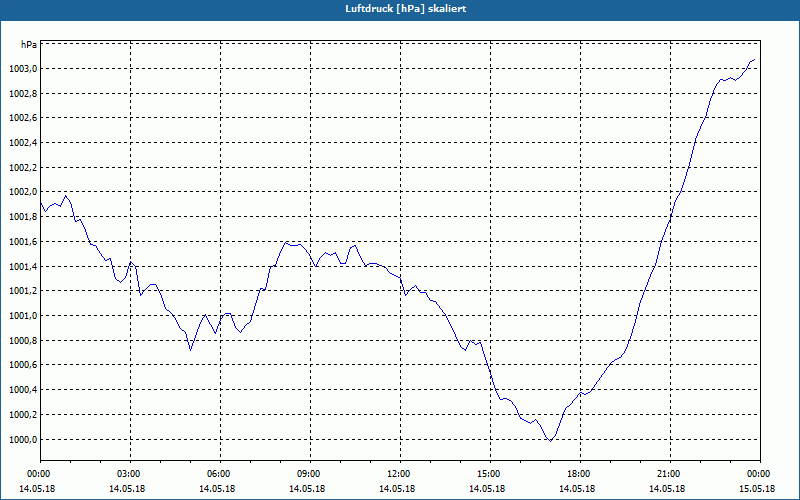
Task: Select the 1002,0 y-axis value
Action: (23, 192)
